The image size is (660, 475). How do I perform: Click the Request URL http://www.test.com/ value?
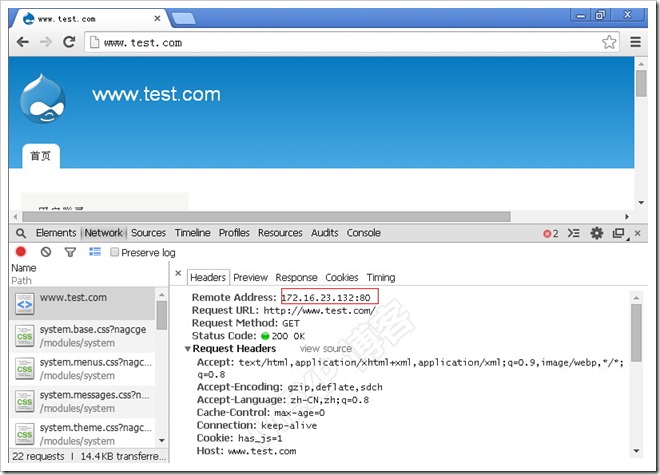coord(319,311)
